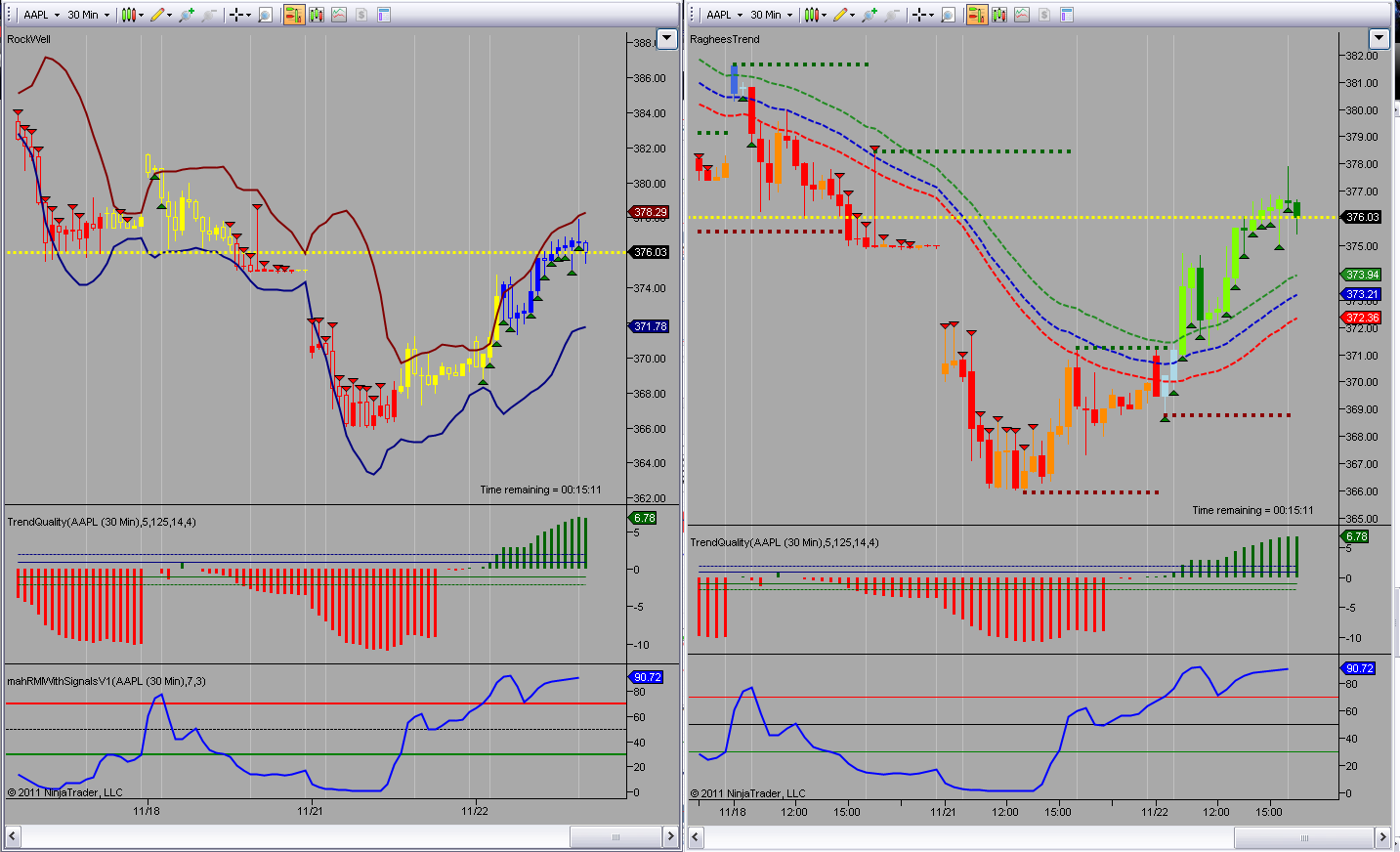Image resolution: width=1400 pixels, height=852 pixels.
Task: Open Strategies dollar icon in RagheesTrend chart toolbar
Action: coord(1044,15)
